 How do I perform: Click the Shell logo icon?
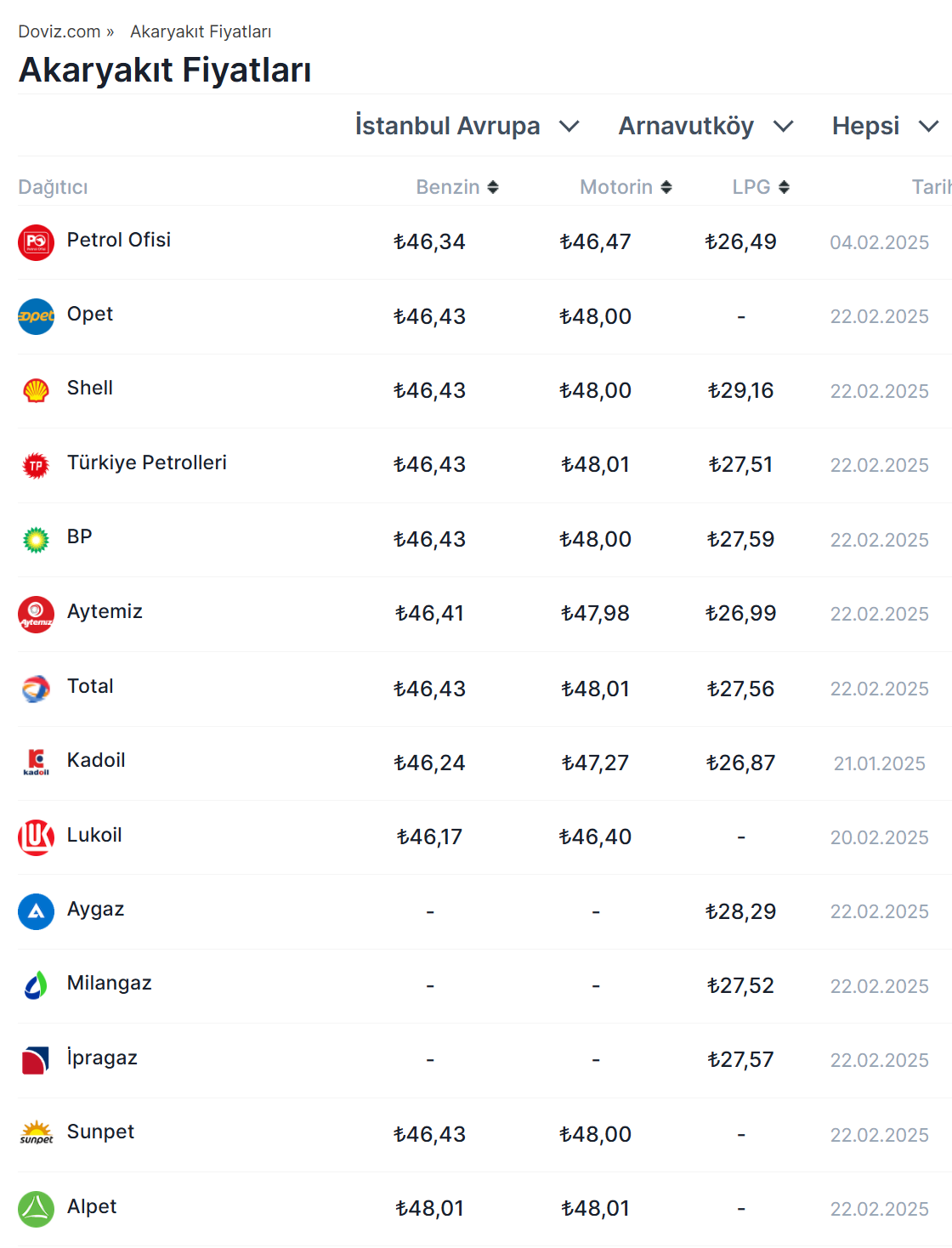click(36, 391)
